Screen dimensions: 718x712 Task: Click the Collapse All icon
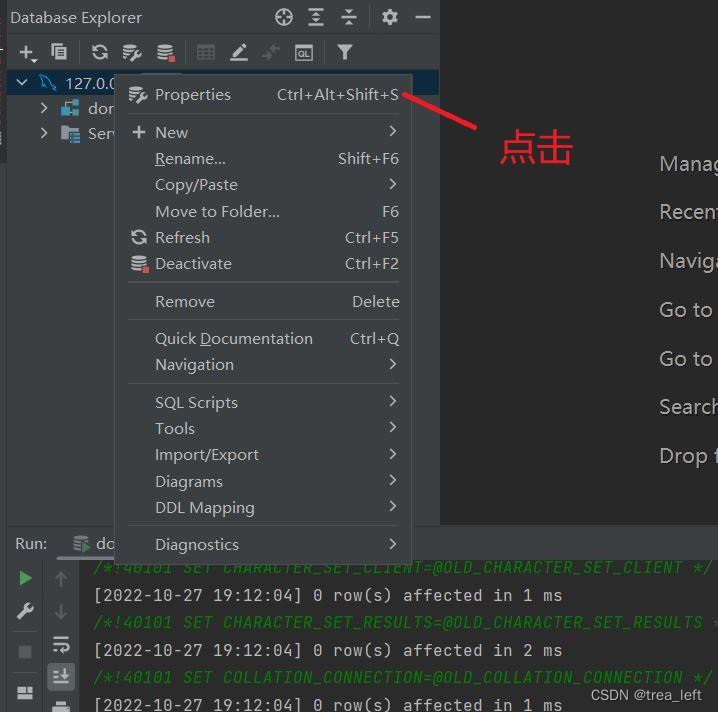point(349,17)
